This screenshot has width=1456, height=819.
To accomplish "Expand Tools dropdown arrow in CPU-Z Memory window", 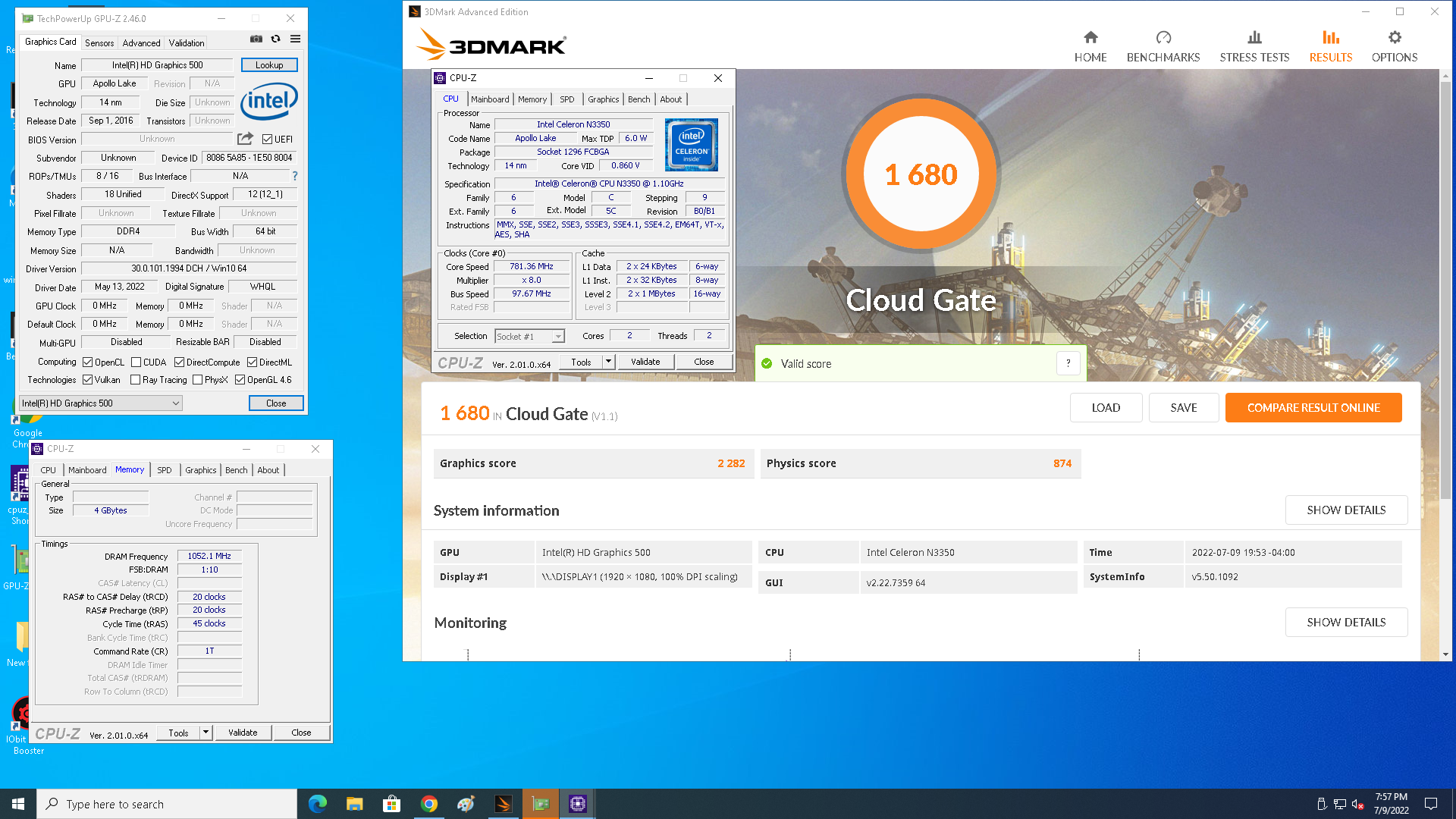I will click(206, 733).
